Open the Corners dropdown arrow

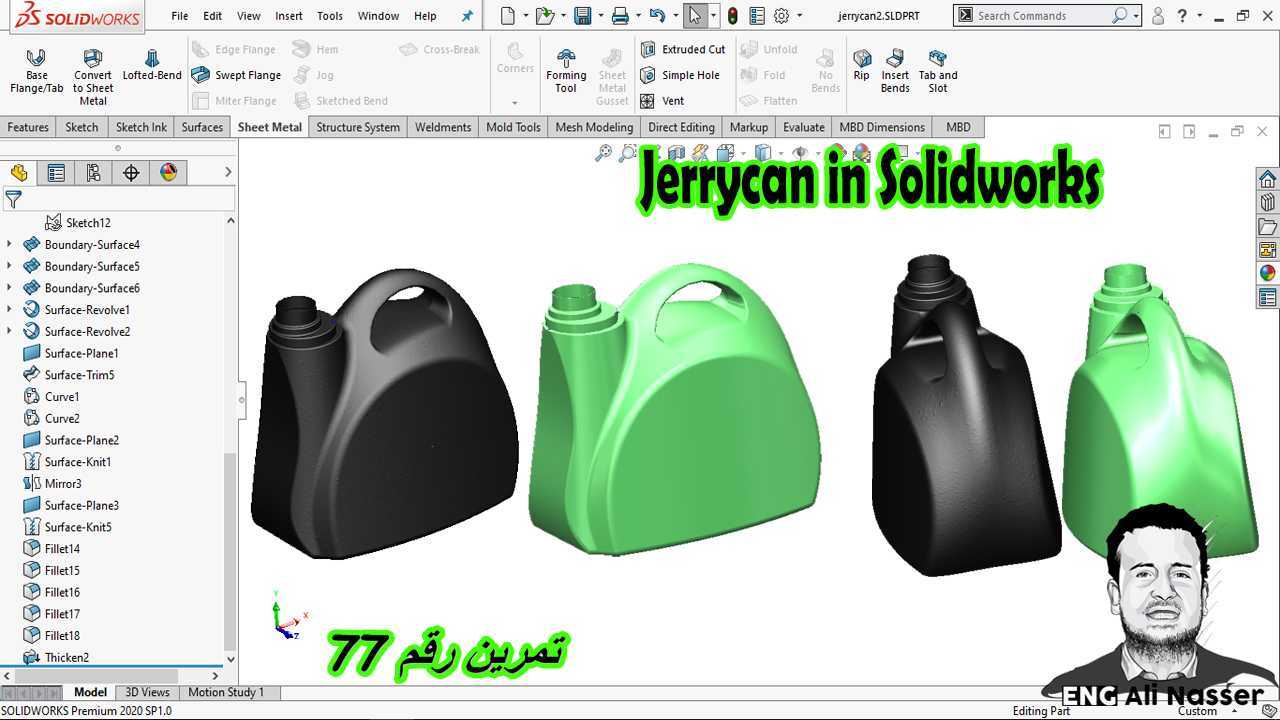[515, 102]
